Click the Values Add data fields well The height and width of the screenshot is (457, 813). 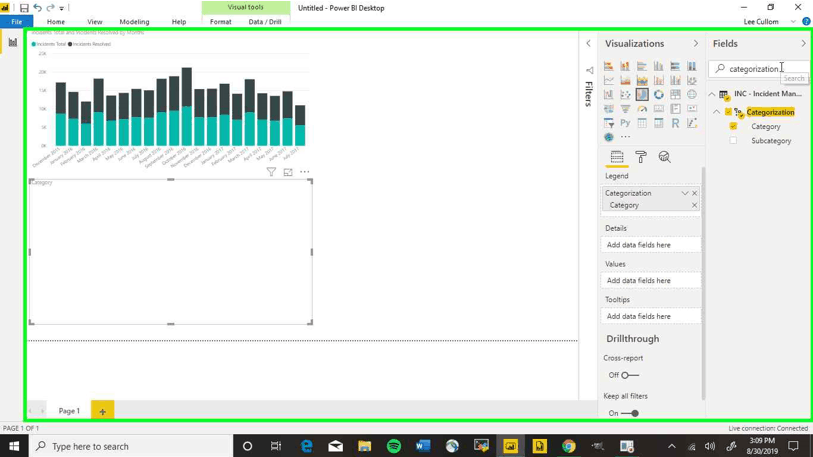(x=651, y=281)
